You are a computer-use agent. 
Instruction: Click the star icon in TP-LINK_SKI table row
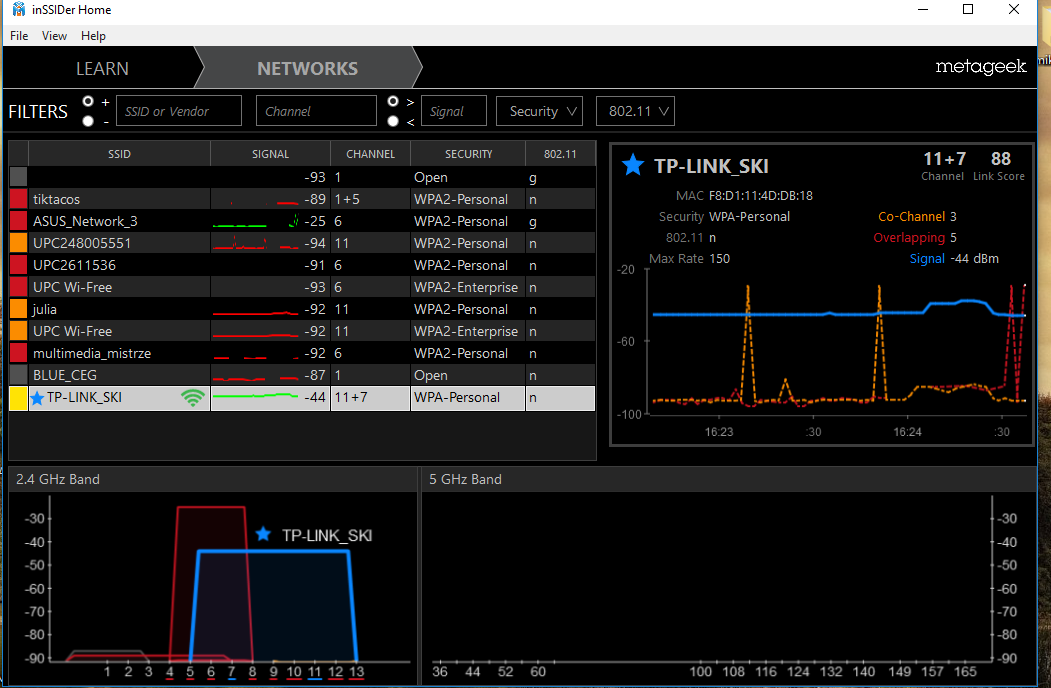coord(38,398)
